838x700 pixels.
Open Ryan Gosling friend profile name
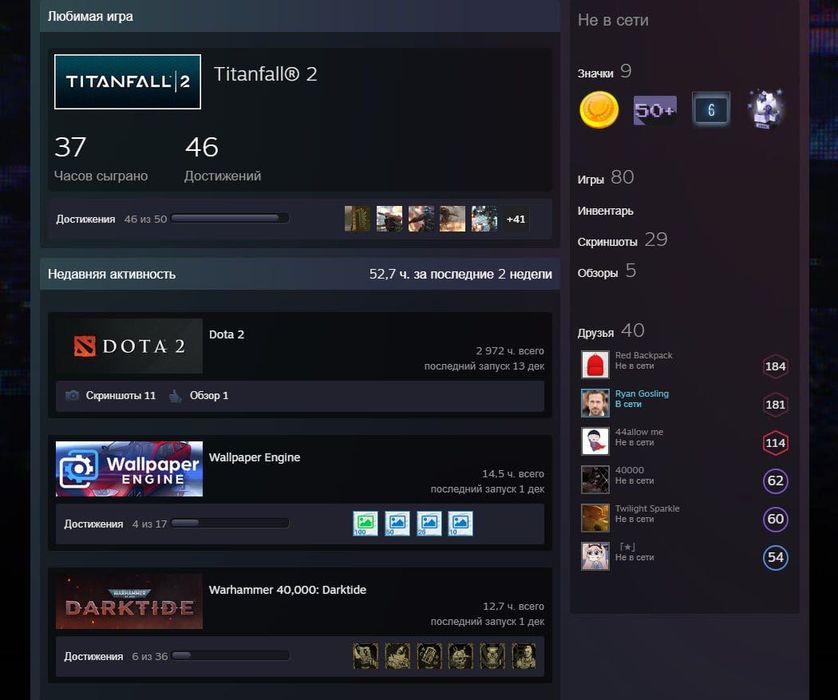pyautogui.click(x=642, y=394)
